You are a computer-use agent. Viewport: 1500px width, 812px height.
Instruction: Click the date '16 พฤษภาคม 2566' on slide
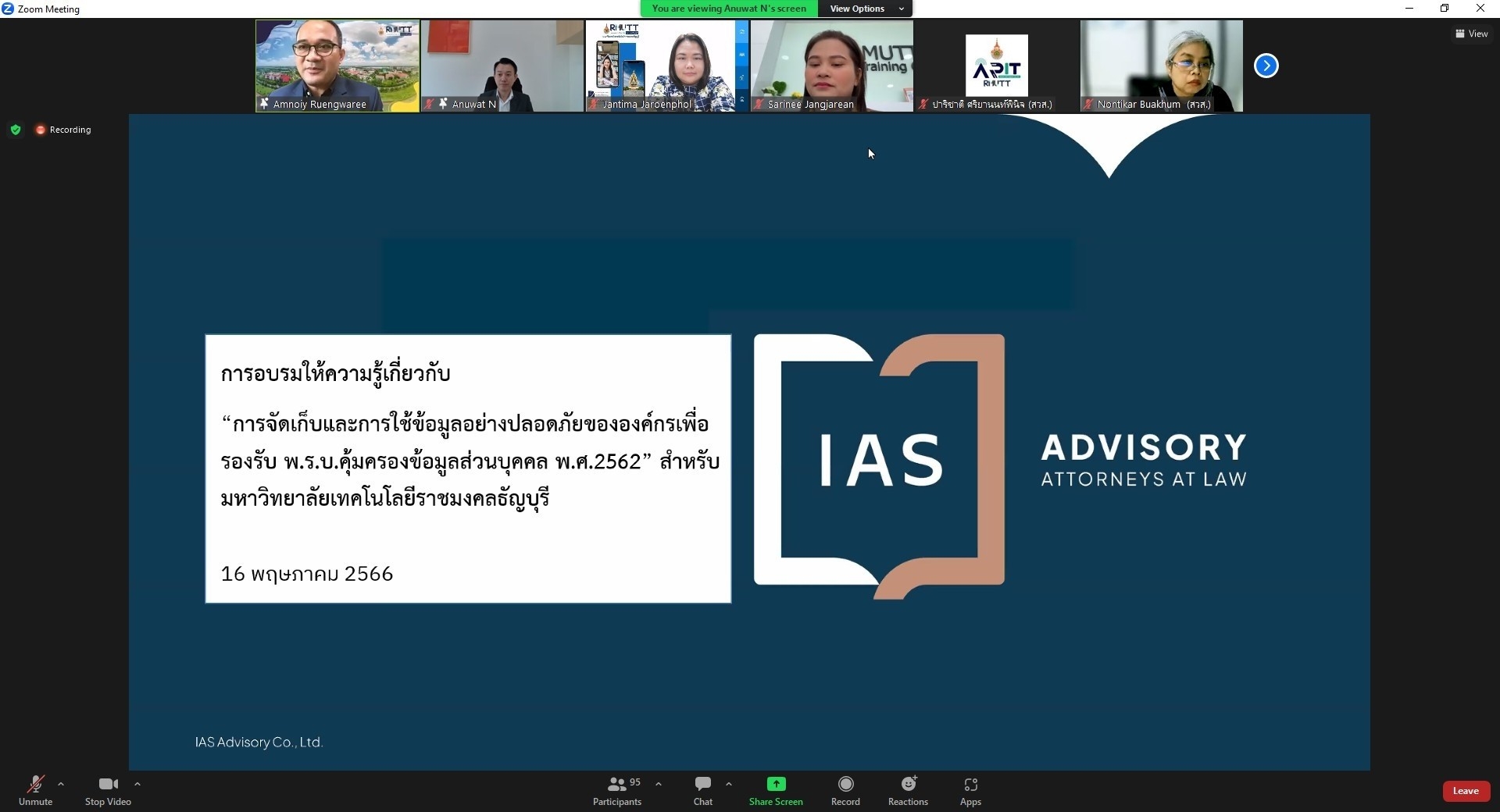click(x=307, y=574)
